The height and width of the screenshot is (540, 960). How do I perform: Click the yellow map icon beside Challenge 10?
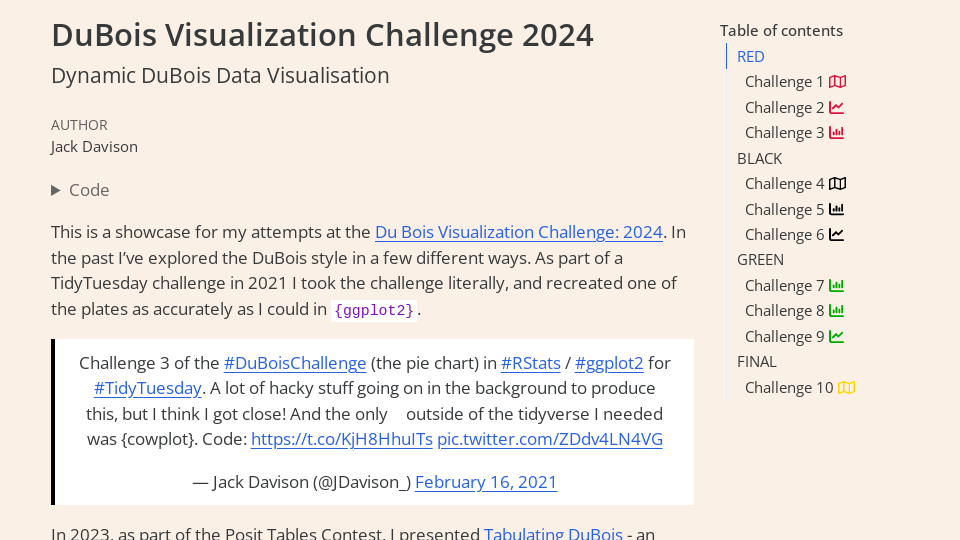pyautogui.click(x=846, y=388)
